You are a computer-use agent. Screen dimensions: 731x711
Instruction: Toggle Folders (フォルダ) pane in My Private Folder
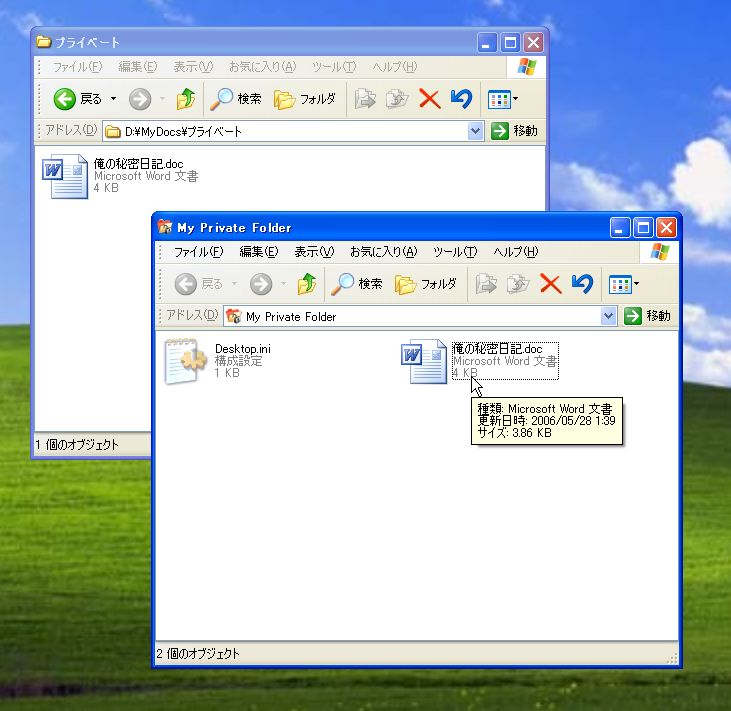[x=425, y=284]
